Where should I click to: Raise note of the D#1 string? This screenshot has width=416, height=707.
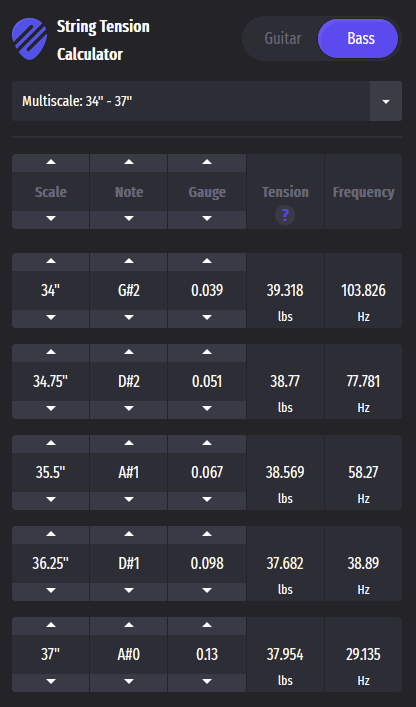(129, 535)
